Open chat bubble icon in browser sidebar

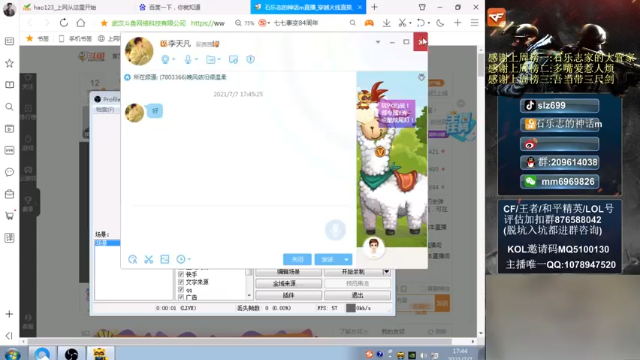pyautogui.click(x=9, y=172)
